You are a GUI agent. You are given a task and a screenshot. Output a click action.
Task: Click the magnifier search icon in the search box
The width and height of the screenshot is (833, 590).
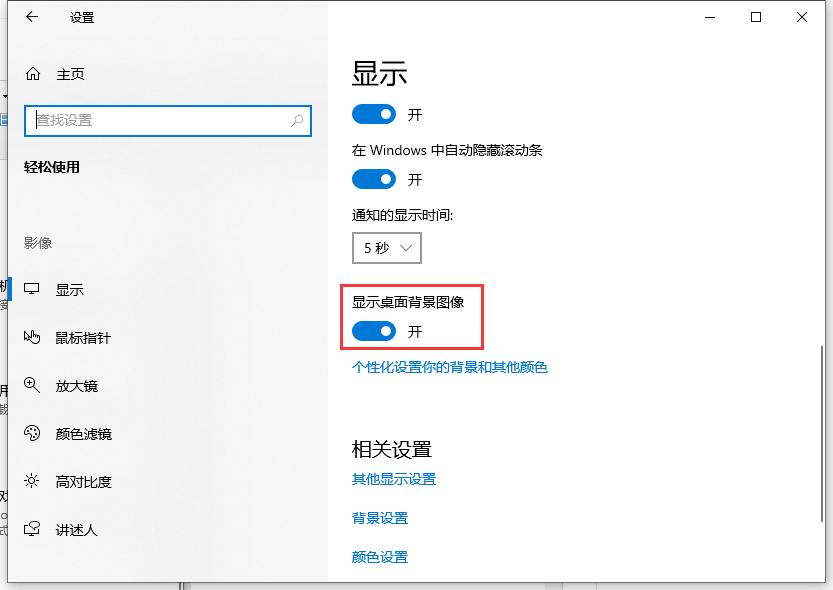coord(297,121)
